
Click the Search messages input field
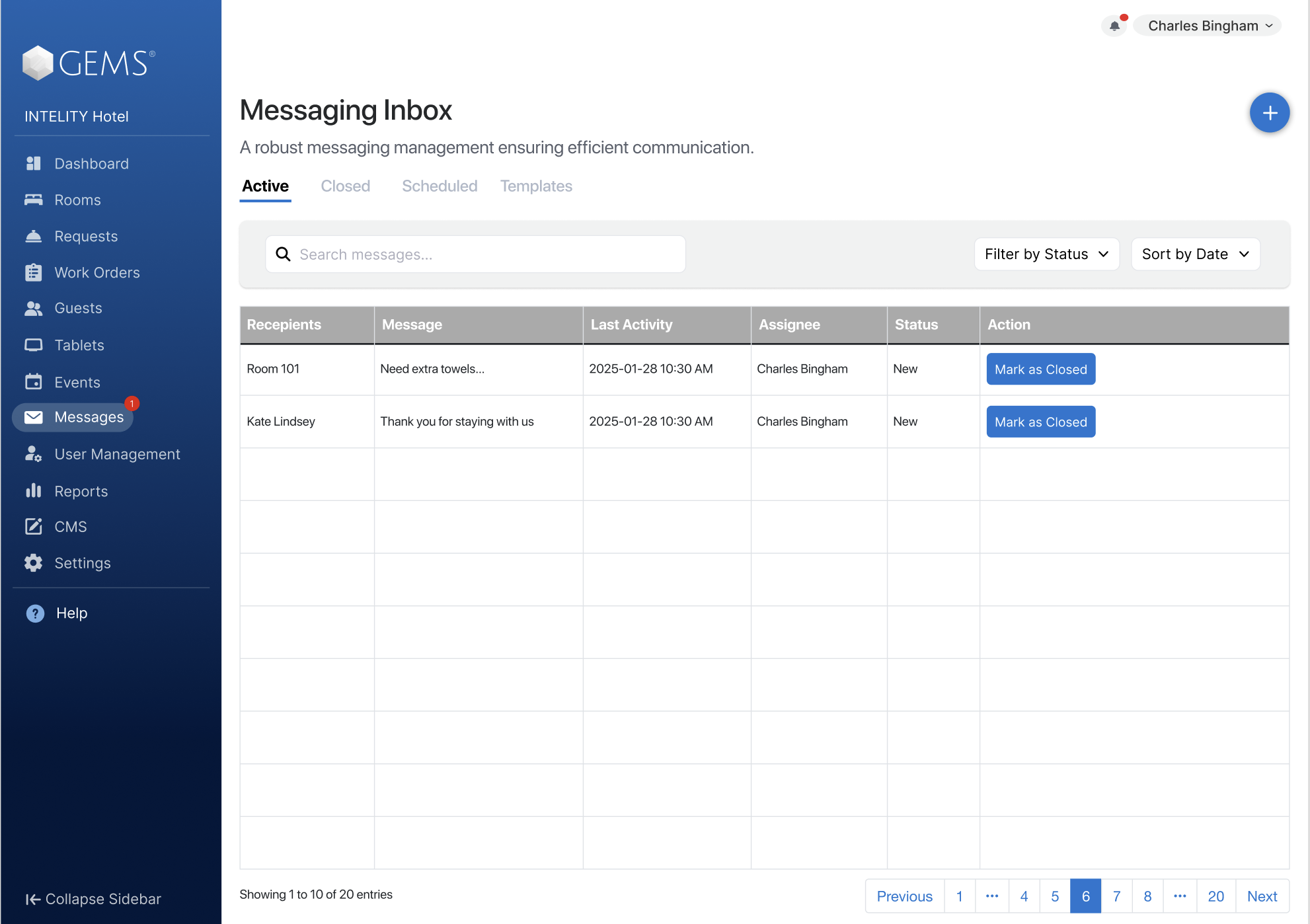[x=476, y=254]
